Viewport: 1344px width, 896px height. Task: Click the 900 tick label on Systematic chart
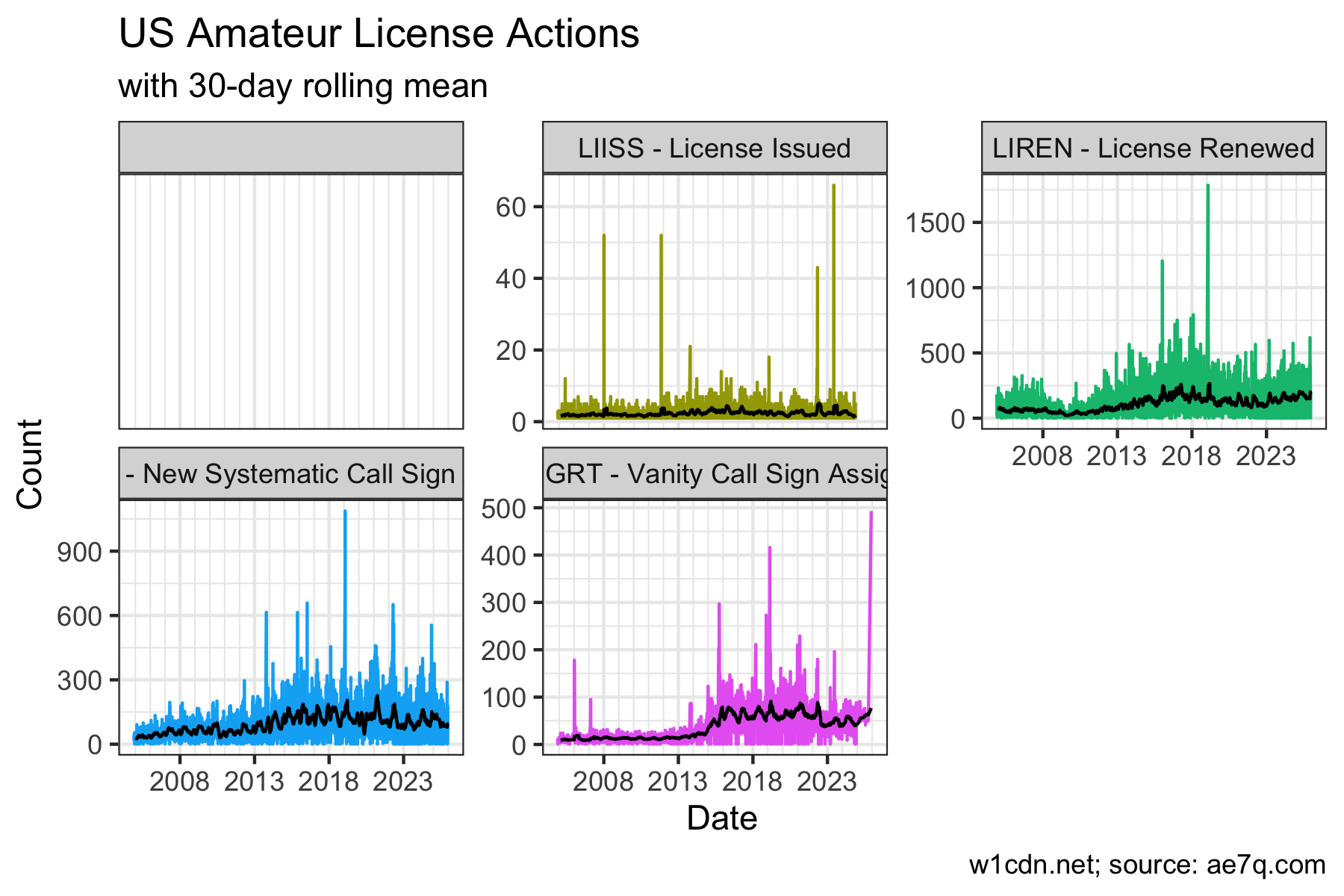click(x=83, y=552)
